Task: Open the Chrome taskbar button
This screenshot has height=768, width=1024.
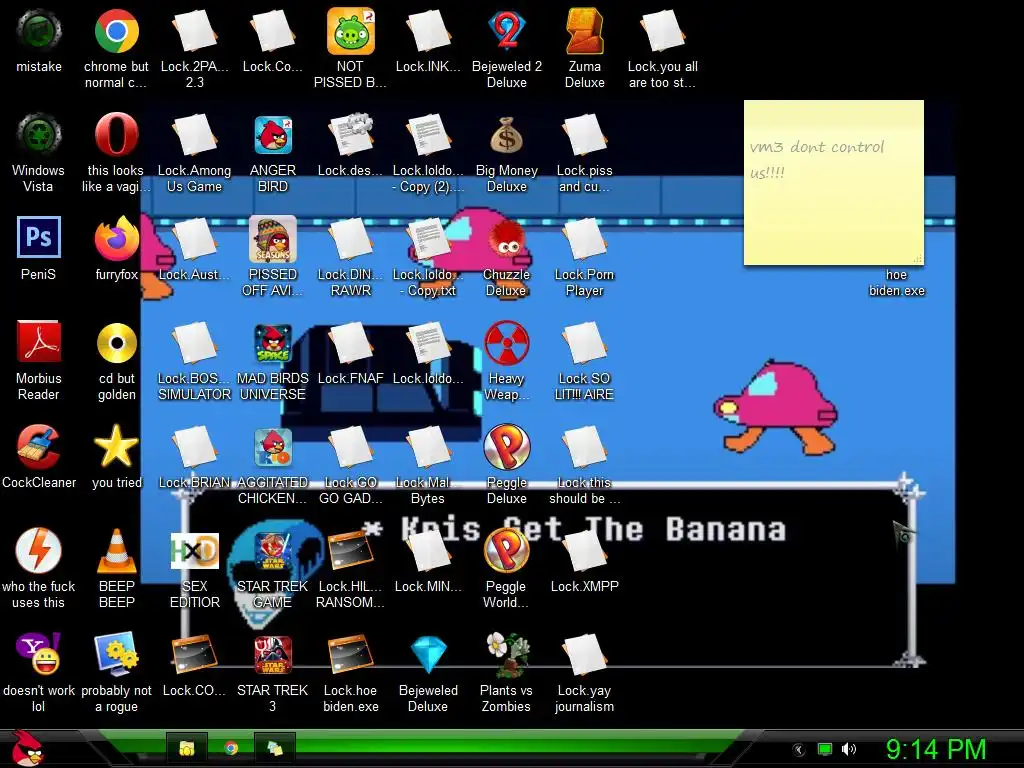Action: click(x=231, y=748)
